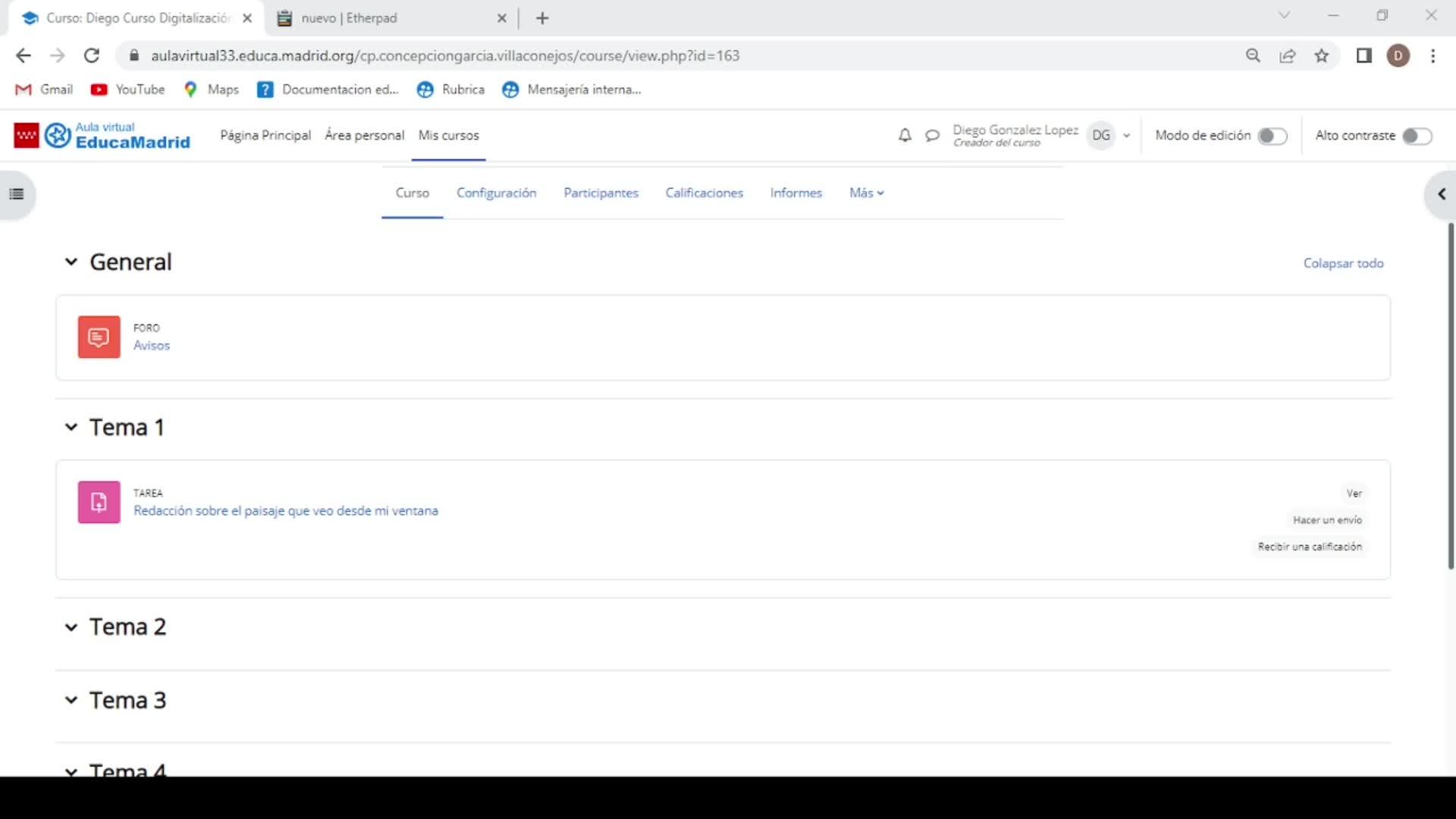Open the course index drawer icon
This screenshot has height=819, width=1456.
17,194
